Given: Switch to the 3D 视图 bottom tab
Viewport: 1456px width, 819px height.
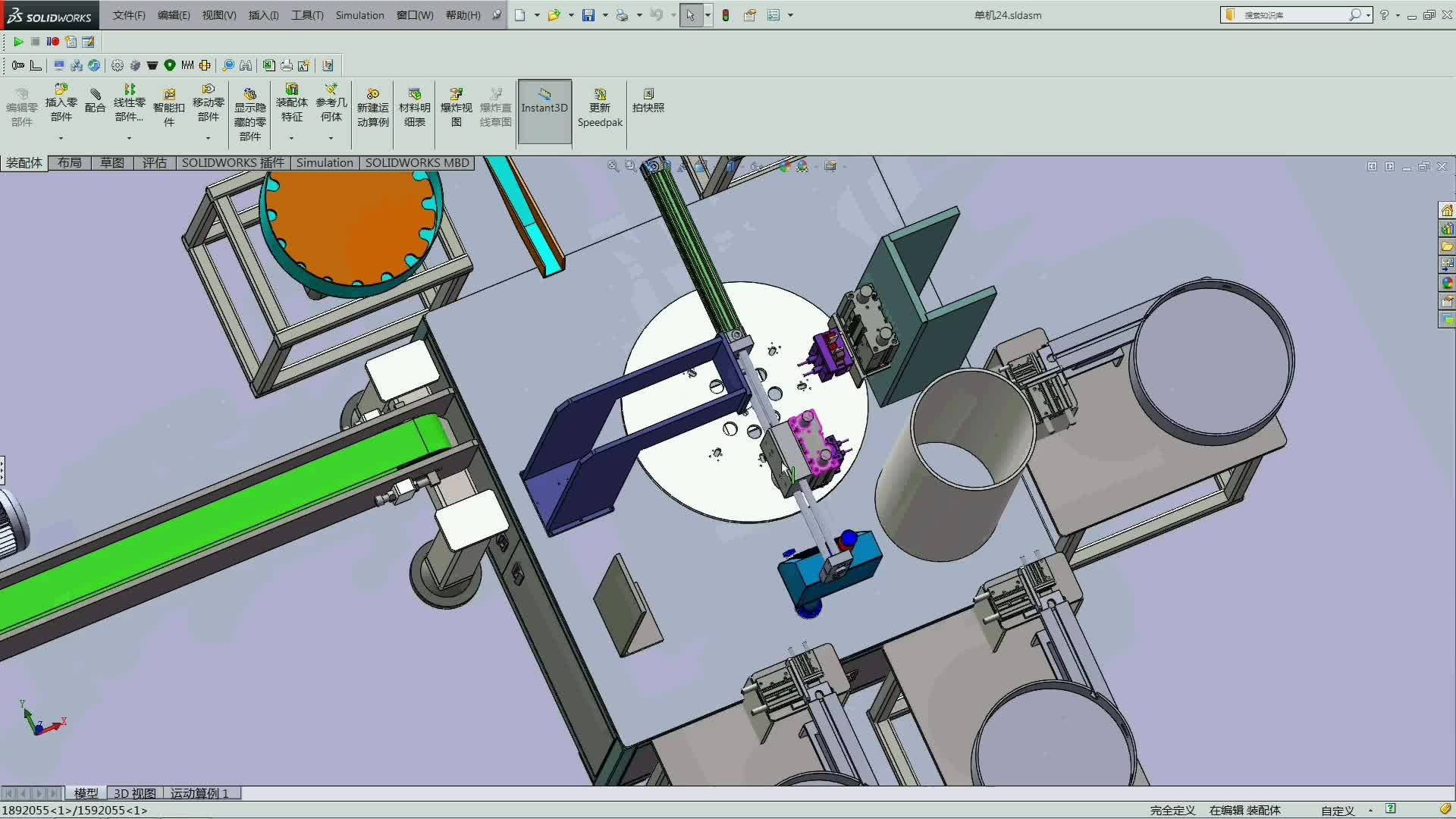Looking at the screenshot, I should coord(135,793).
